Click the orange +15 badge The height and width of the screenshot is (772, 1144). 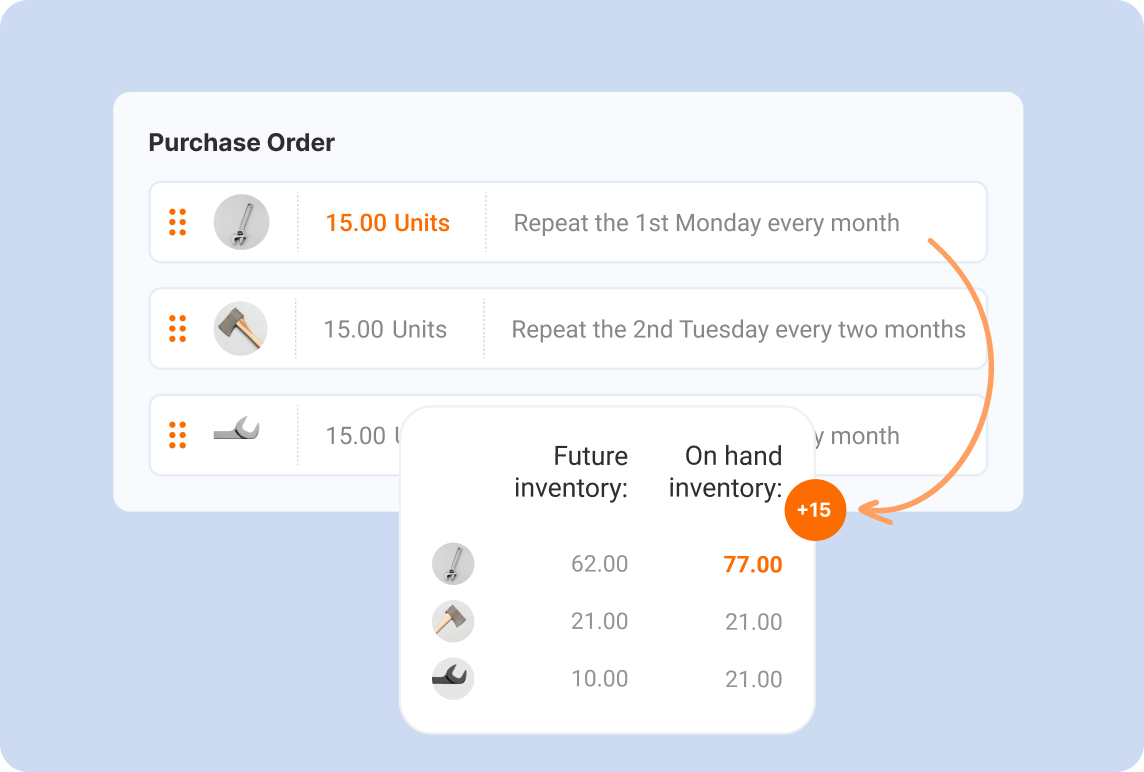pos(815,510)
